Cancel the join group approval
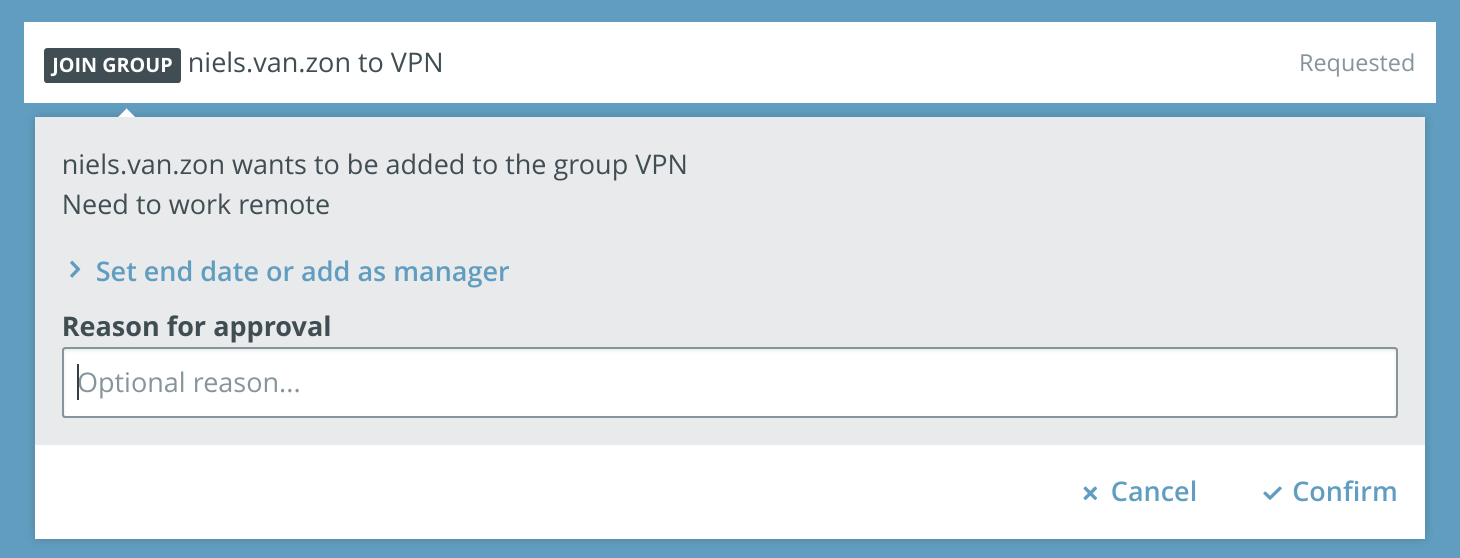The image size is (1460, 558). tap(1140, 492)
